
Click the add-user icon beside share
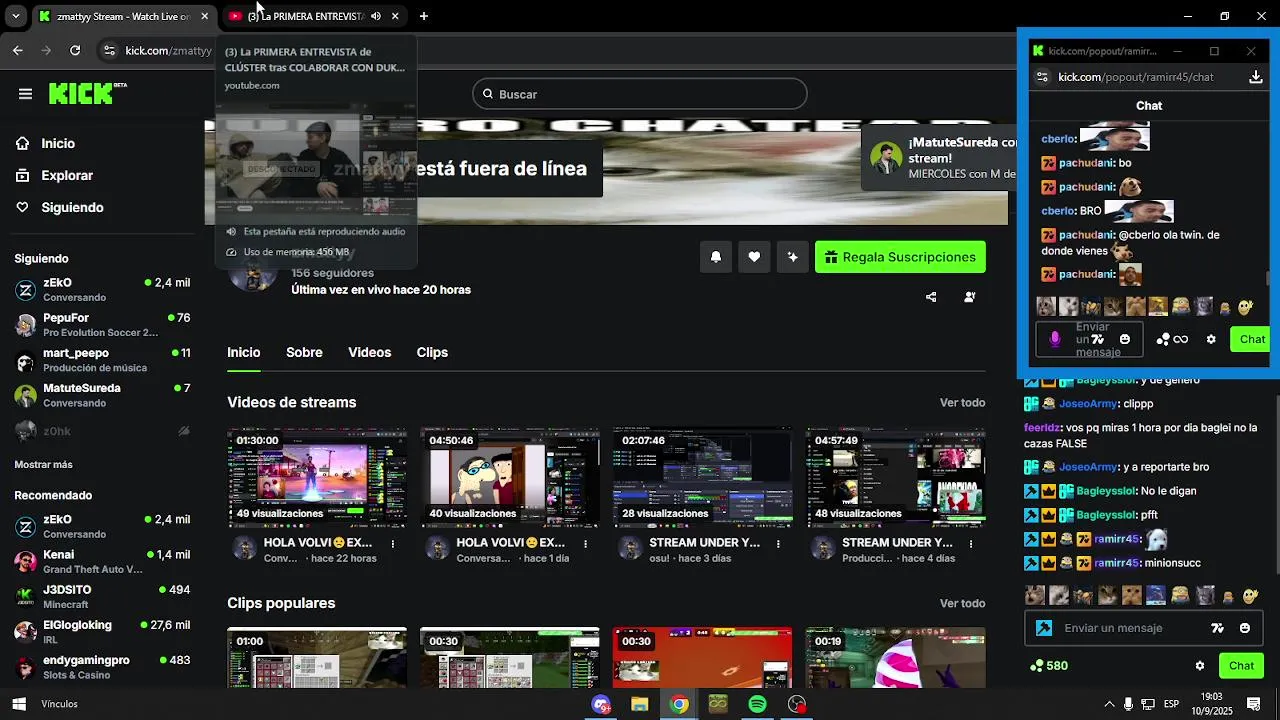click(x=969, y=297)
